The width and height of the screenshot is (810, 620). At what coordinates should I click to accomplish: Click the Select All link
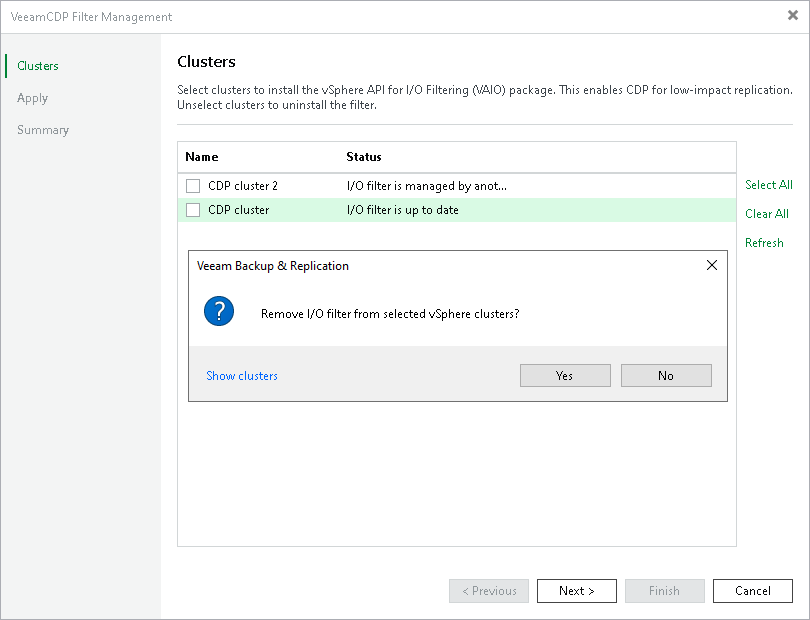pos(769,184)
